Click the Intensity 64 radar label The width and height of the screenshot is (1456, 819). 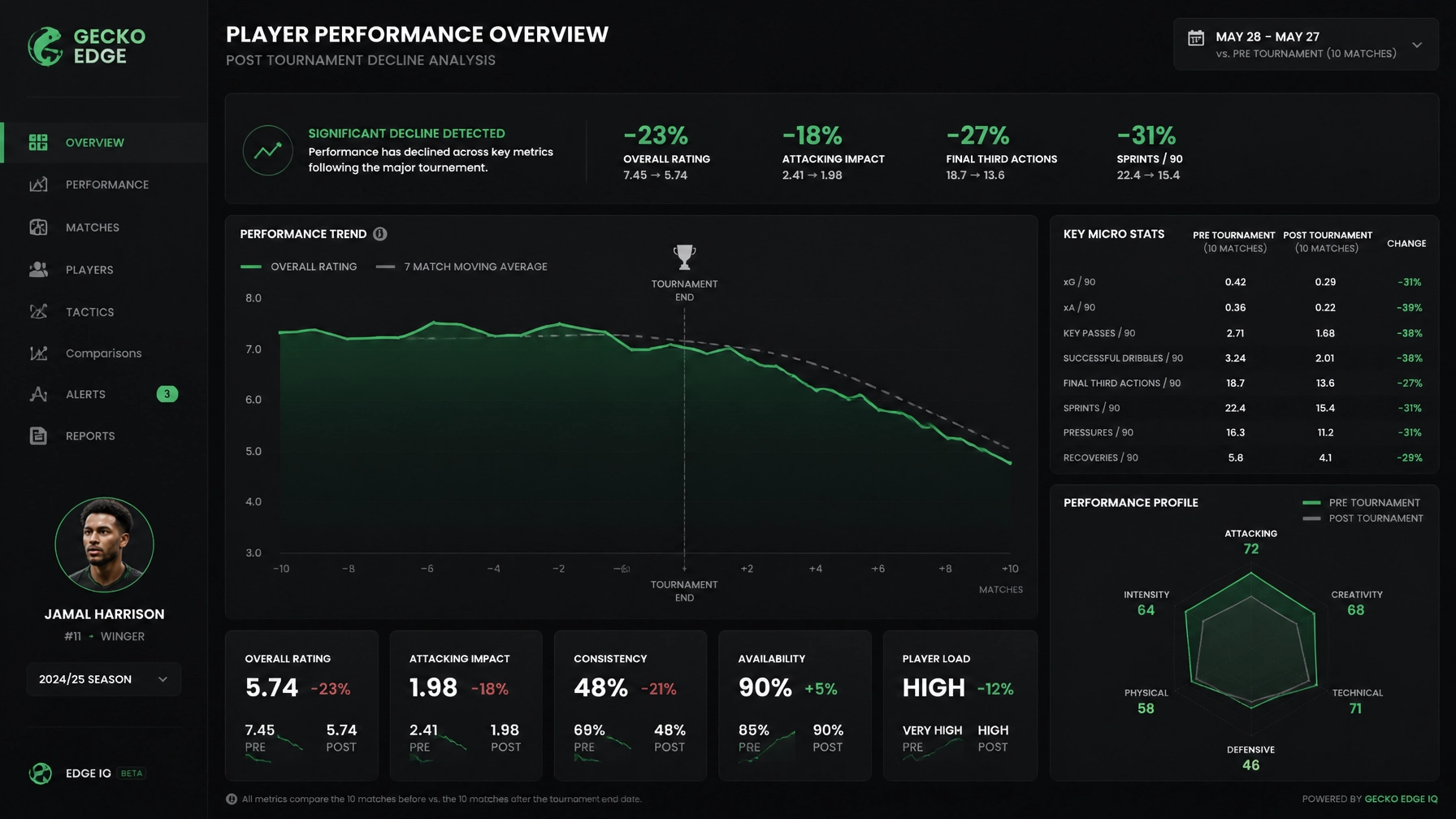click(1146, 603)
